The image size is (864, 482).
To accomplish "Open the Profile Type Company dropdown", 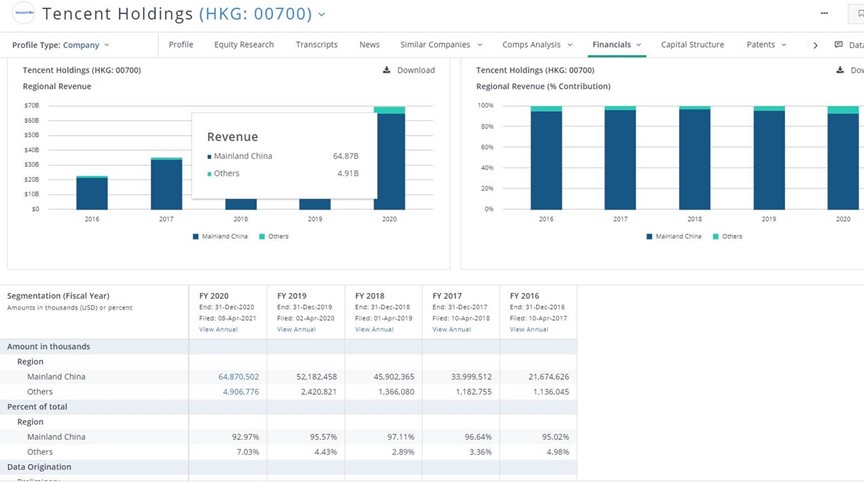I will point(61,45).
